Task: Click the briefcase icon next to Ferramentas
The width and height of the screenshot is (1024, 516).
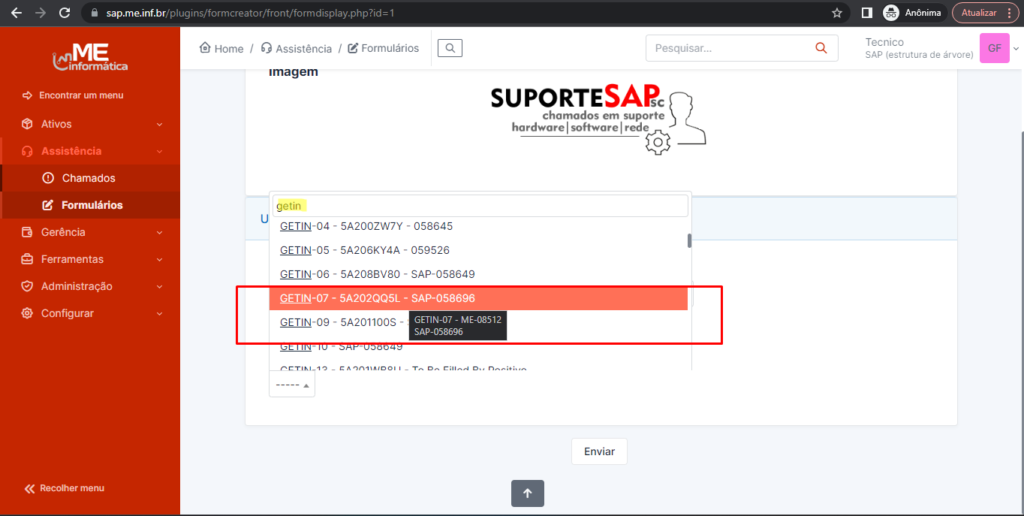Action: tap(27, 259)
